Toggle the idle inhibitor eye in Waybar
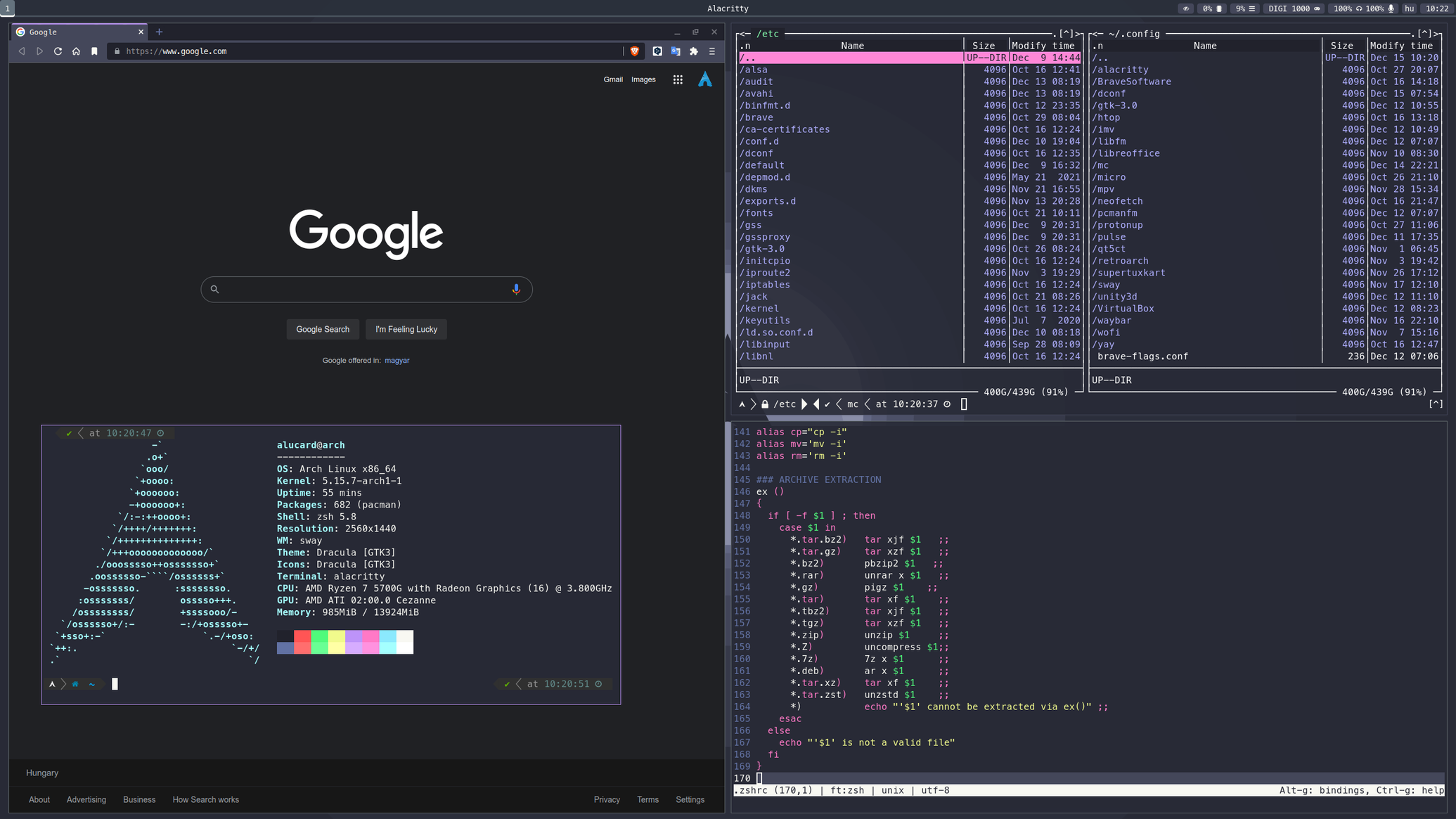 point(1186,8)
